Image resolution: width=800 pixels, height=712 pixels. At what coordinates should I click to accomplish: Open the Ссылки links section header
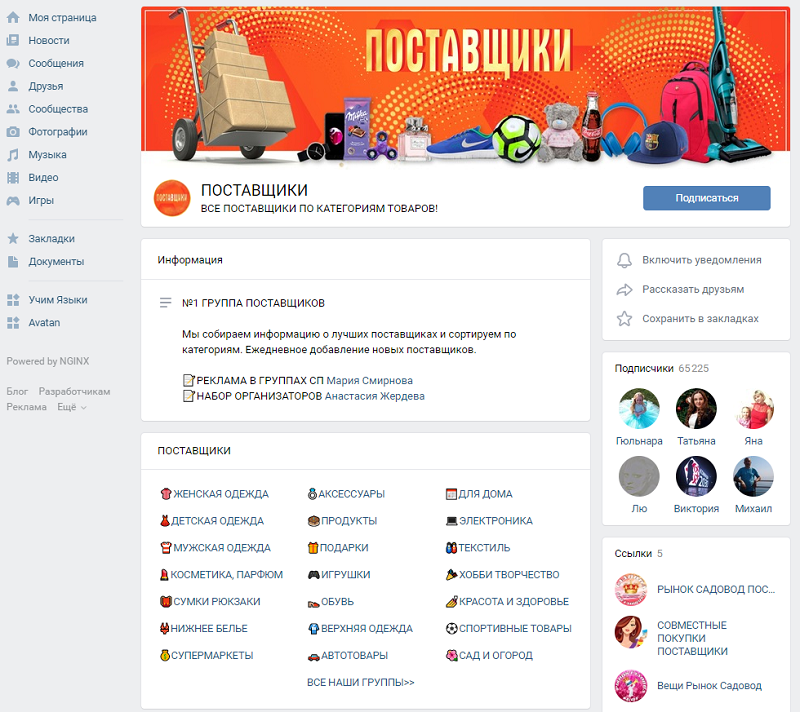tap(633, 553)
